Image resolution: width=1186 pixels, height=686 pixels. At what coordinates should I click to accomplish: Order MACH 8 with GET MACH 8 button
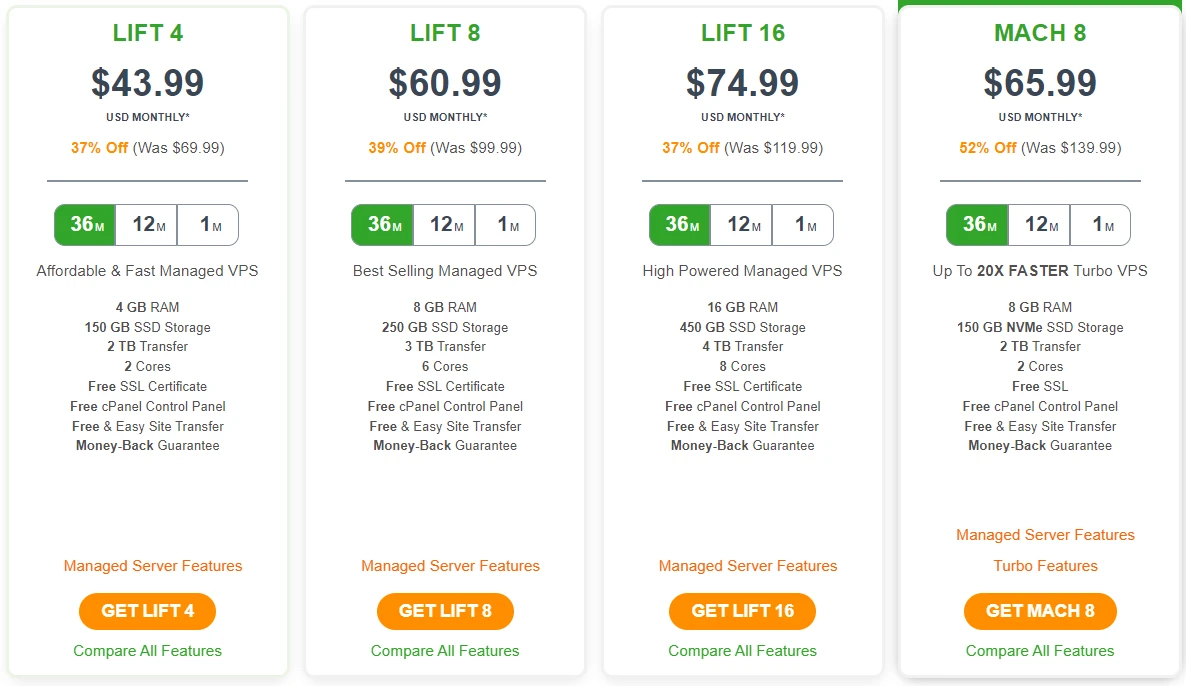tap(1040, 611)
